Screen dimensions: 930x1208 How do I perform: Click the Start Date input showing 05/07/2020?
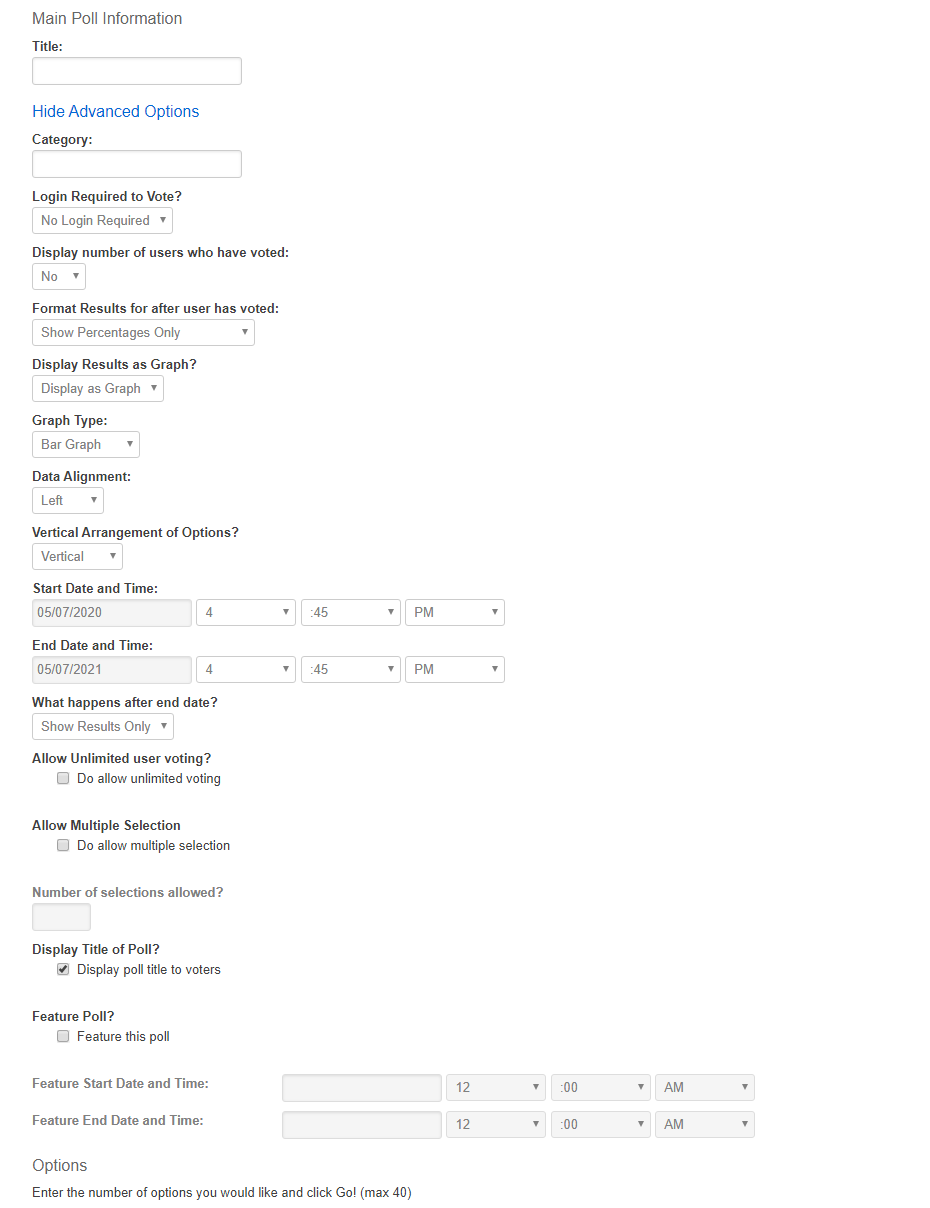pos(111,612)
